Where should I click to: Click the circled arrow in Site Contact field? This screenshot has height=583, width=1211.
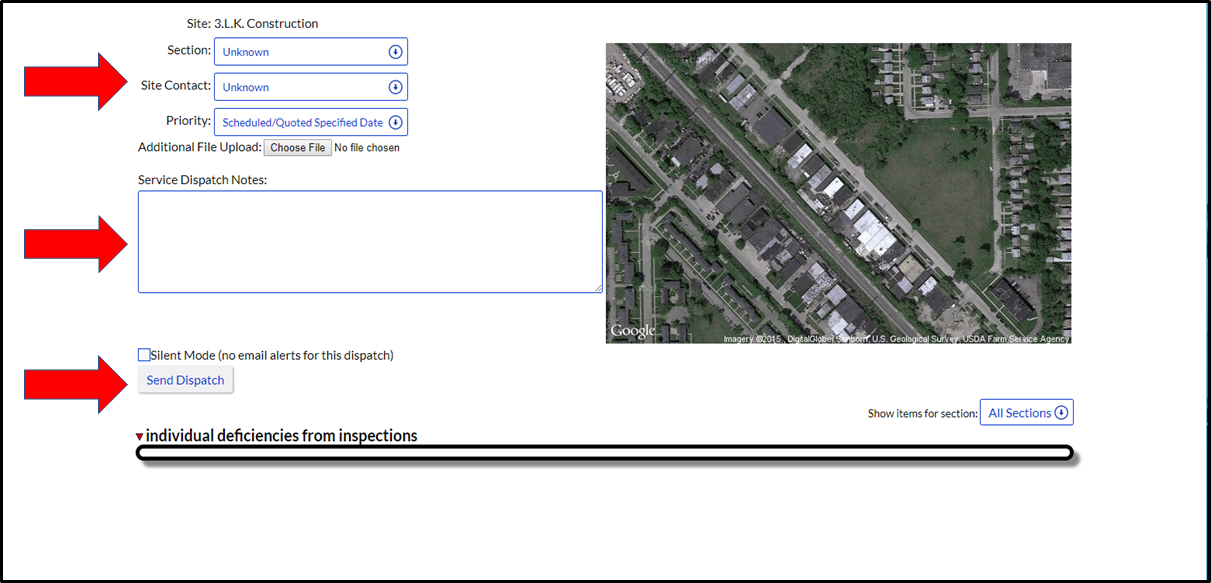(395, 87)
